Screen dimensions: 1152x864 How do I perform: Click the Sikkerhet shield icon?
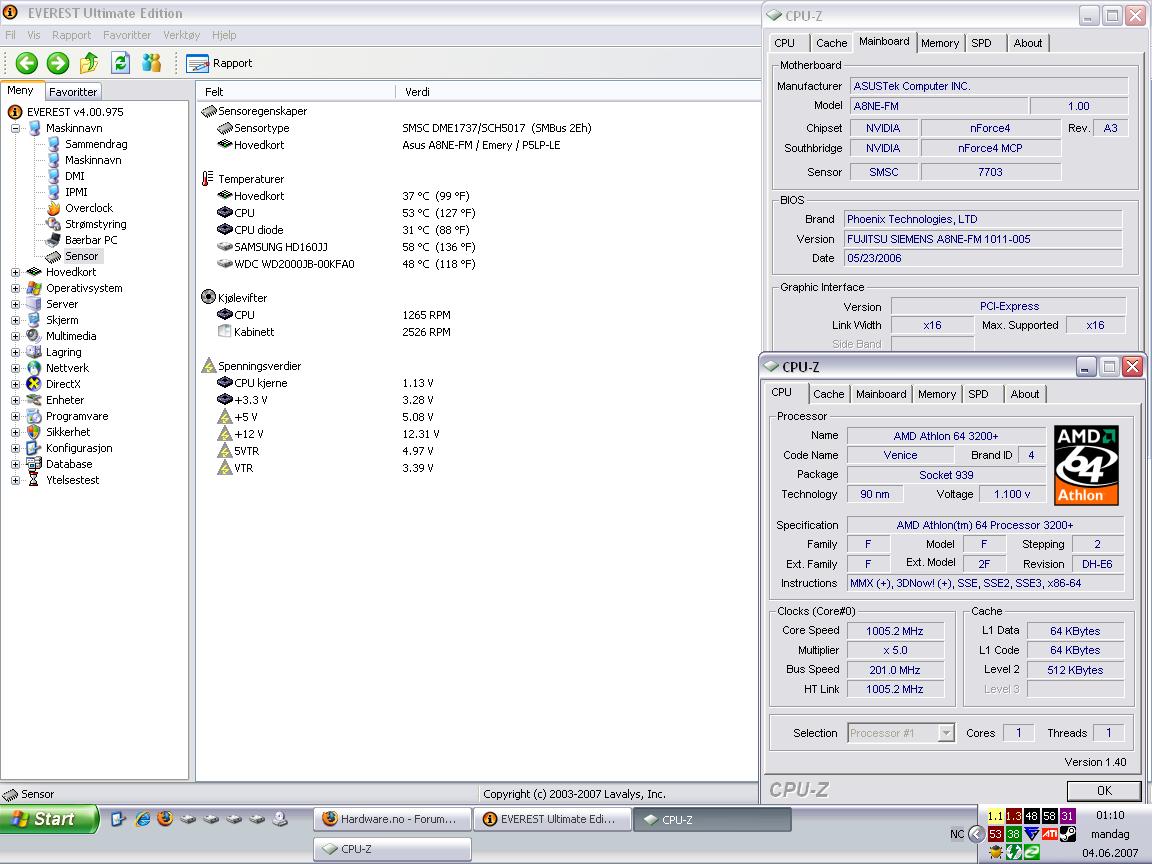coord(34,432)
